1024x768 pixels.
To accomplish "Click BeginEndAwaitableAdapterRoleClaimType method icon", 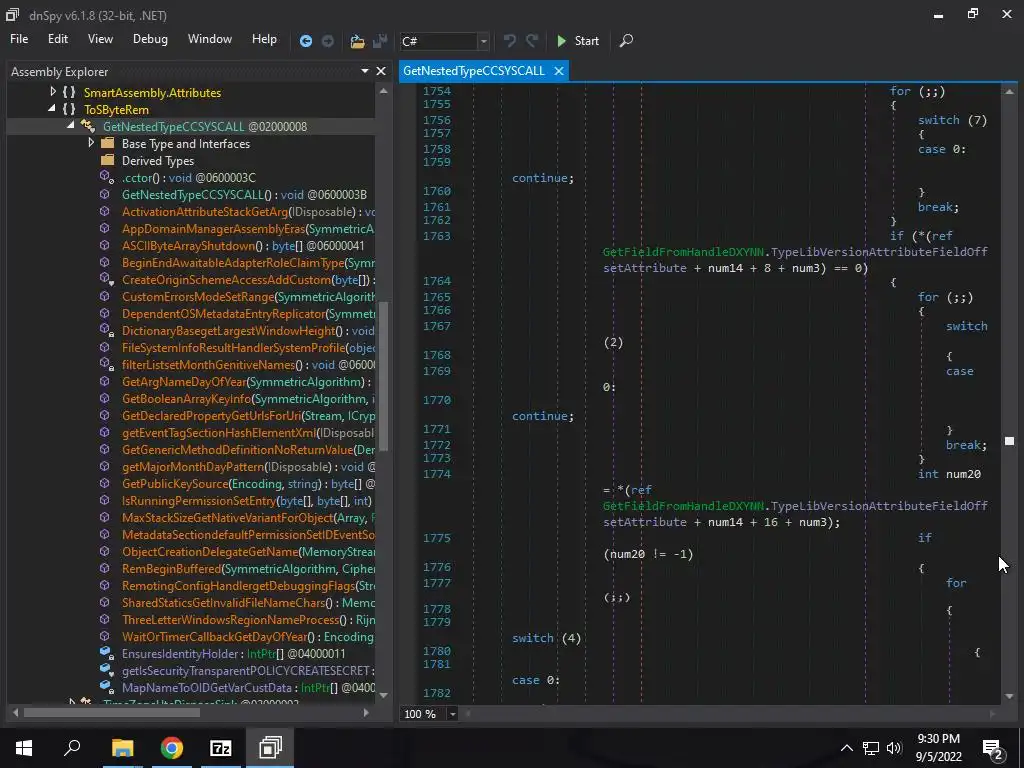I will coord(104,263).
